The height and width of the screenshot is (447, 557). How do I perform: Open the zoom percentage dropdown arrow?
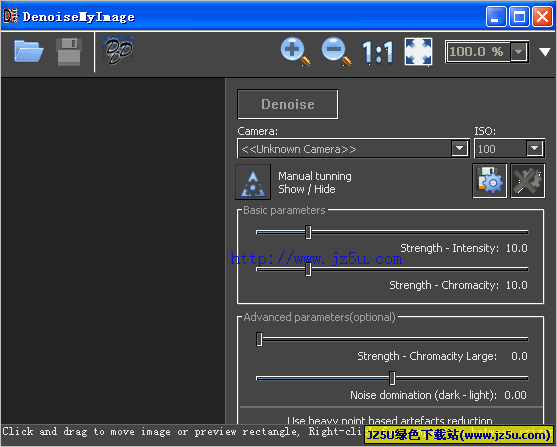(519, 52)
